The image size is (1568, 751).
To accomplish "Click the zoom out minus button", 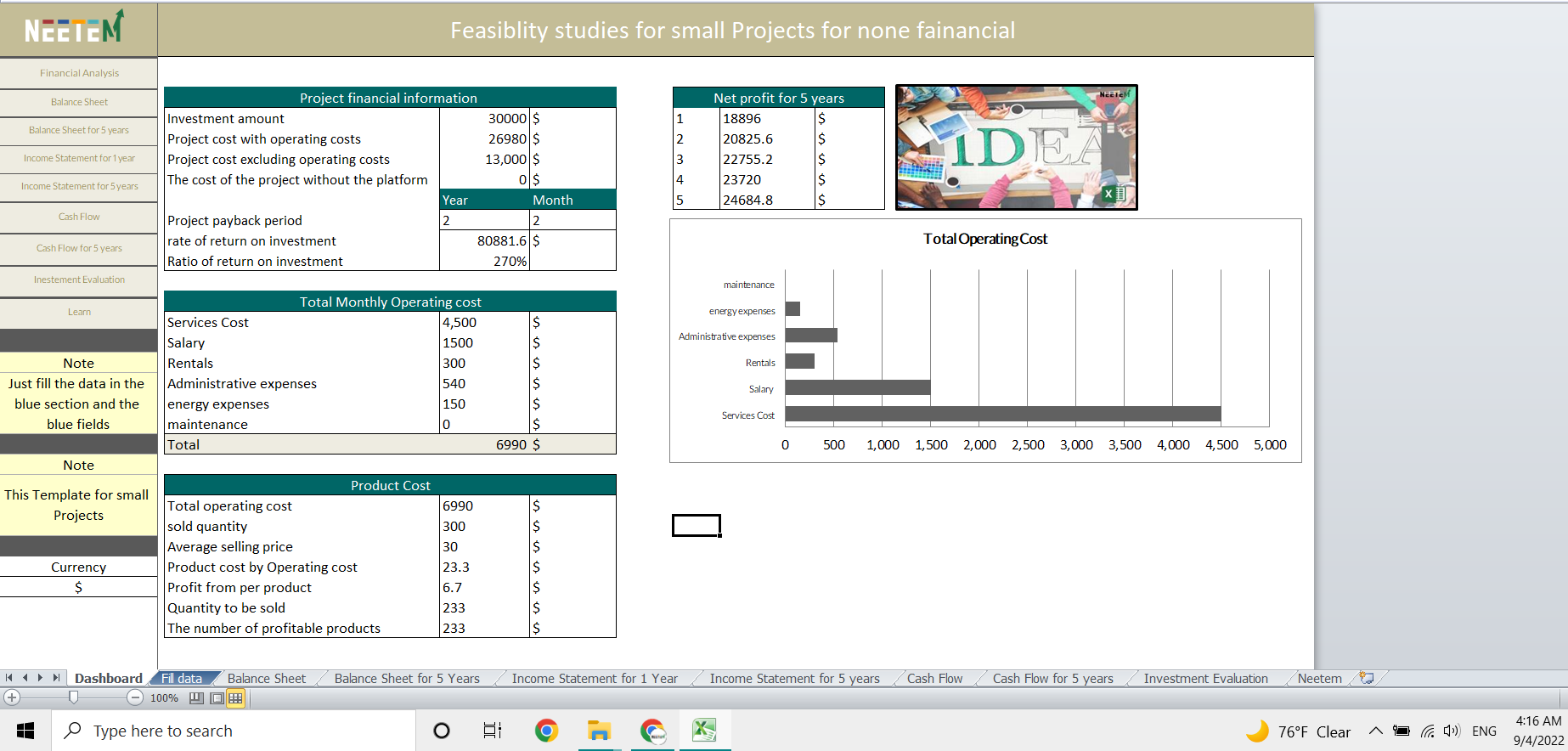I will tap(135, 697).
